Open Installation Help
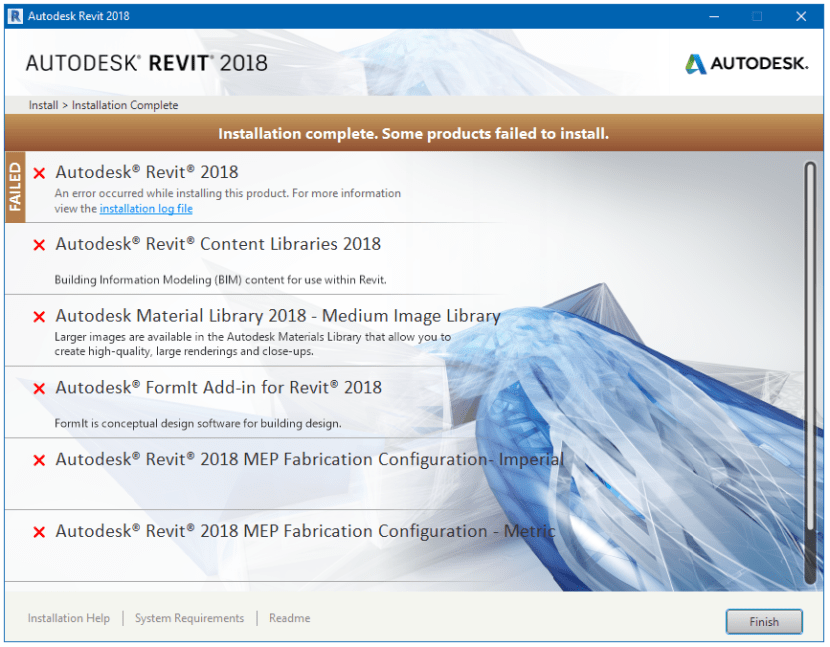The image size is (830, 647). point(69,618)
